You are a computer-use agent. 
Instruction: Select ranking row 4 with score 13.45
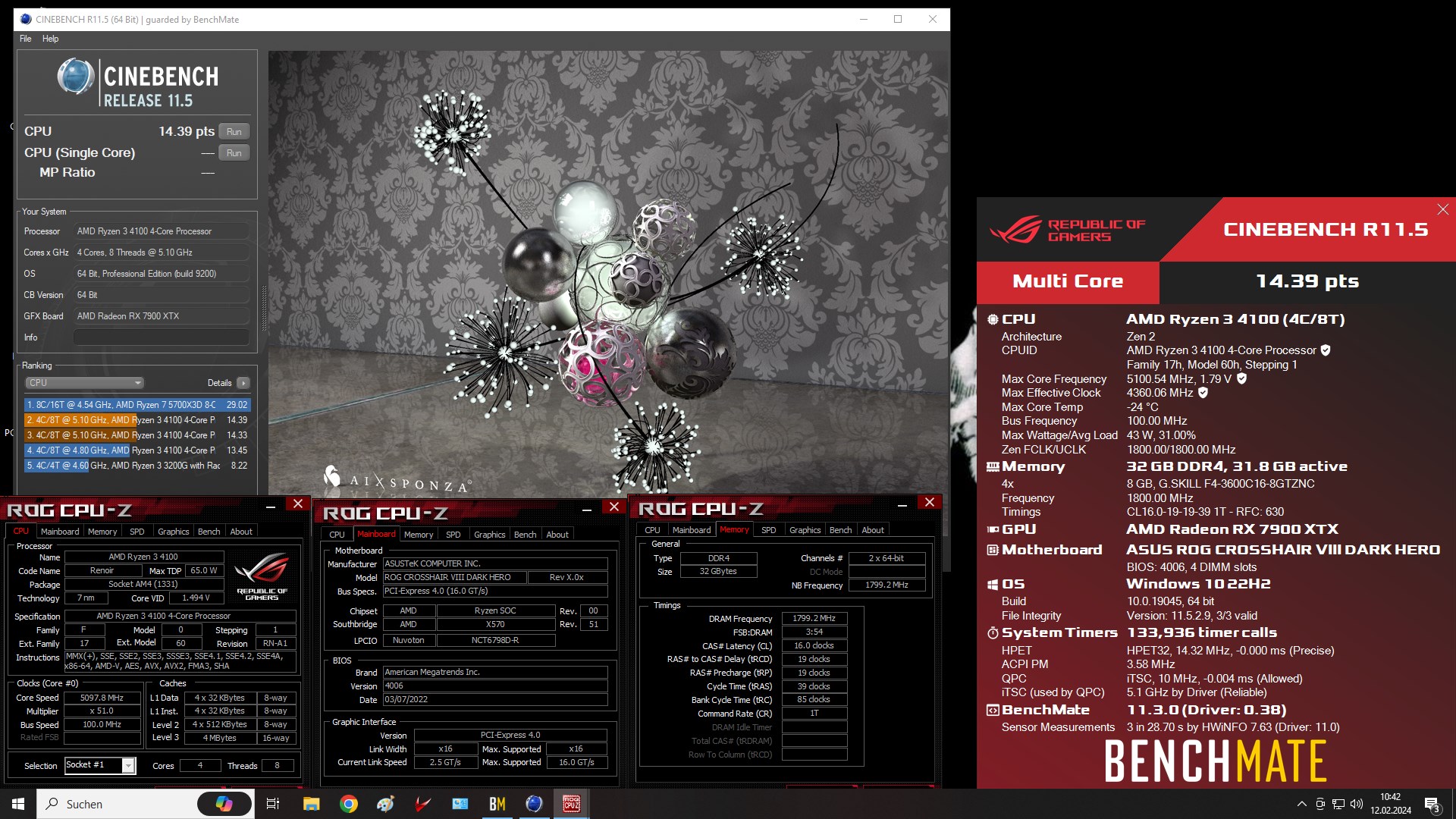(137, 450)
